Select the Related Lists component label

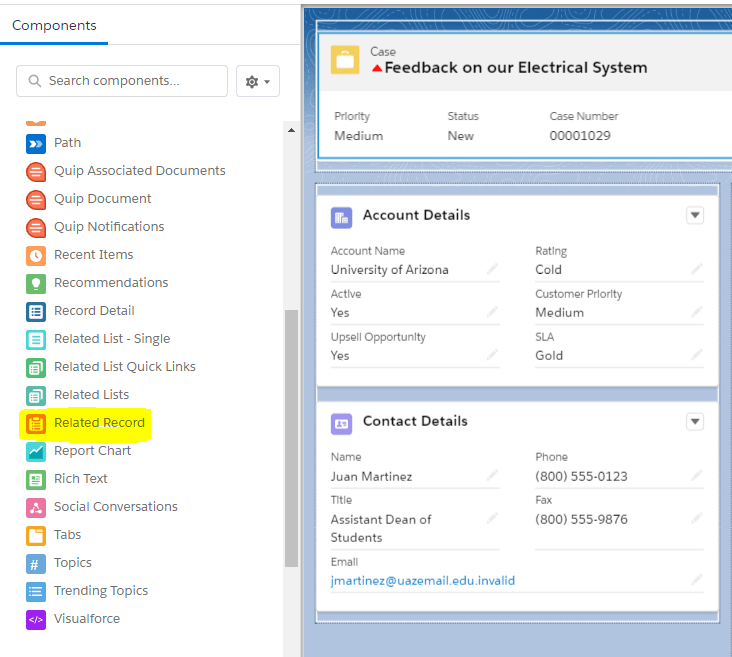tap(91, 395)
